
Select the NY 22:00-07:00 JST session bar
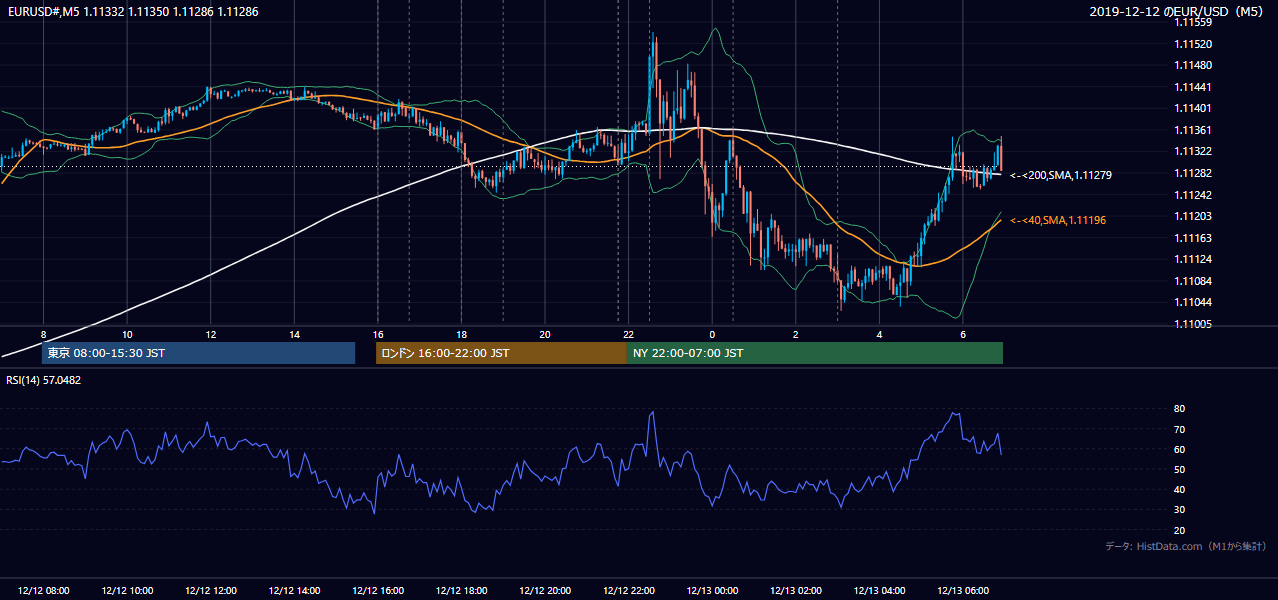(815, 353)
